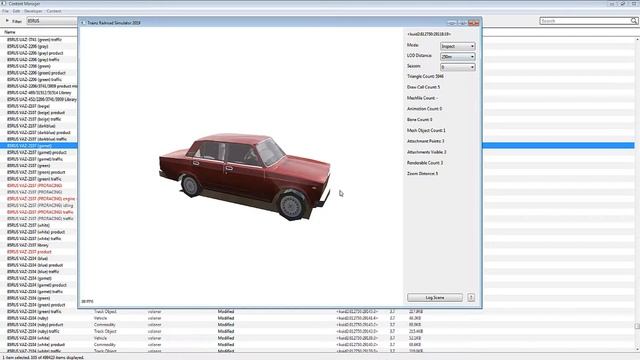Select row UAZ-2206 (gray) product
This screenshot has height=360, width=640.
pyautogui.click(x=35, y=53)
